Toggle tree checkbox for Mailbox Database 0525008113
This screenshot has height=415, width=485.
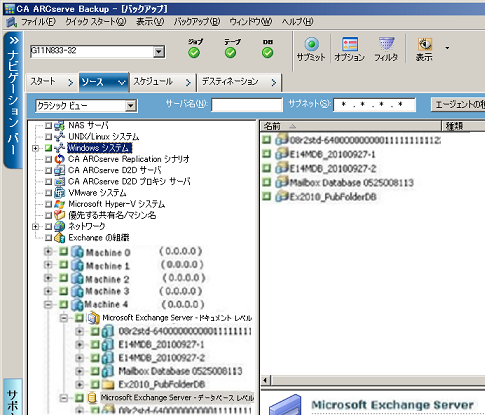point(95,371)
